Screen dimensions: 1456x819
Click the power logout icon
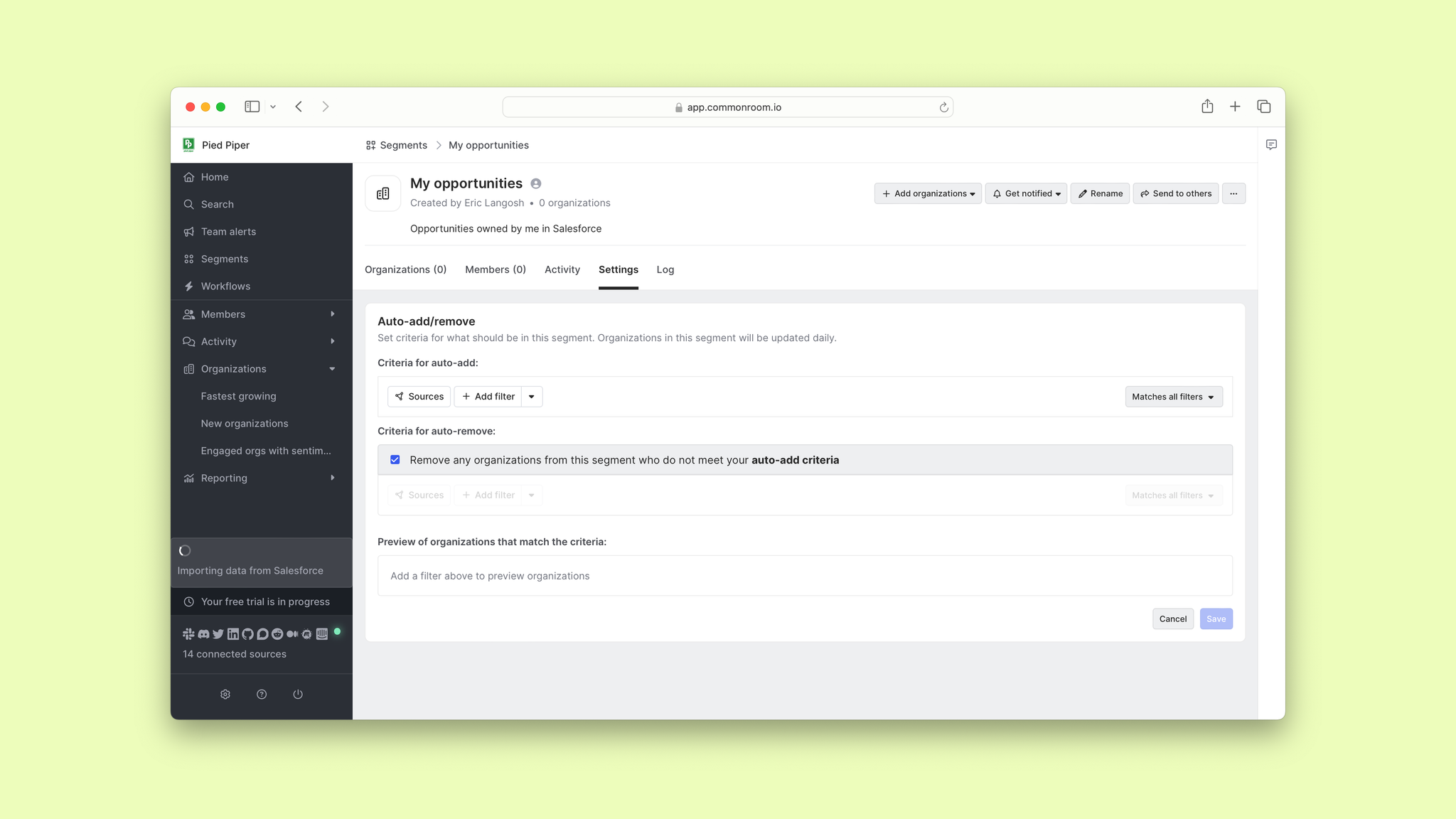298,694
